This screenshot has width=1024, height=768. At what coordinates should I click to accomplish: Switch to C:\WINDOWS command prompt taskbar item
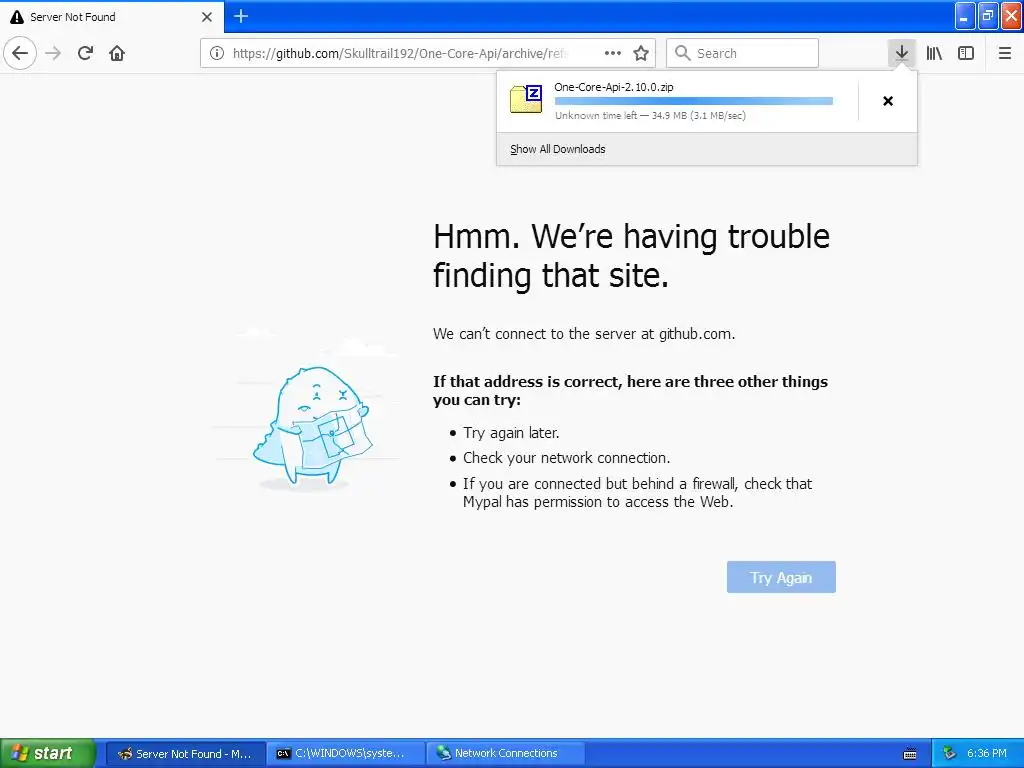pyautogui.click(x=346, y=754)
